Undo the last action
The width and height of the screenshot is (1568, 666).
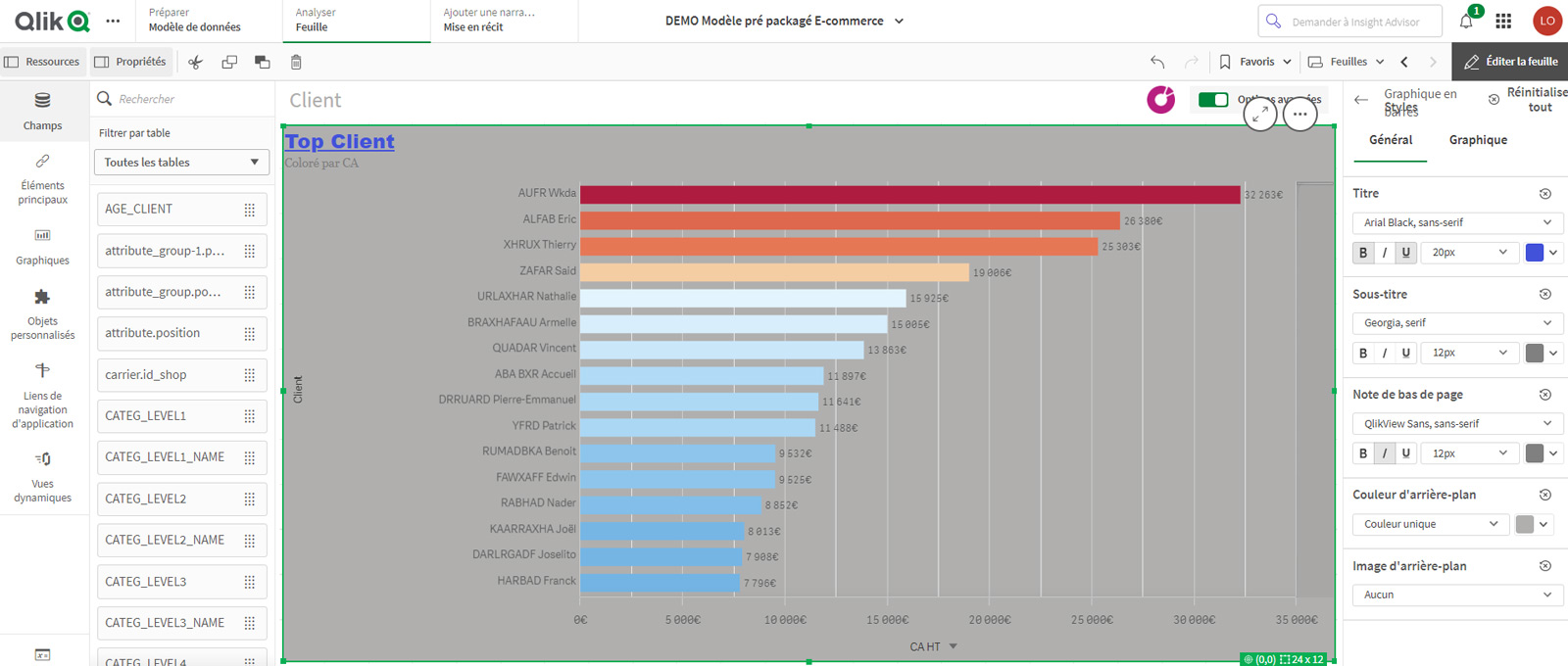[1157, 62]
